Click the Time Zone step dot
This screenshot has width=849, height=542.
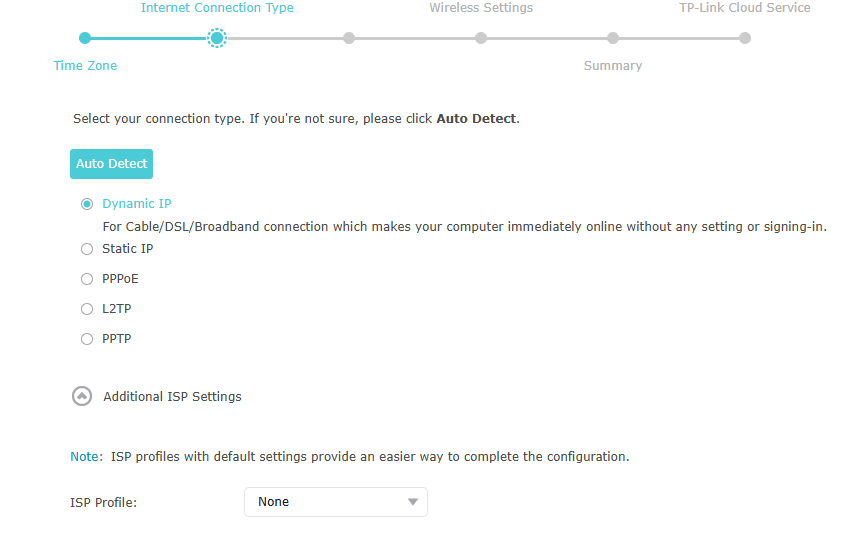point(85,38)
